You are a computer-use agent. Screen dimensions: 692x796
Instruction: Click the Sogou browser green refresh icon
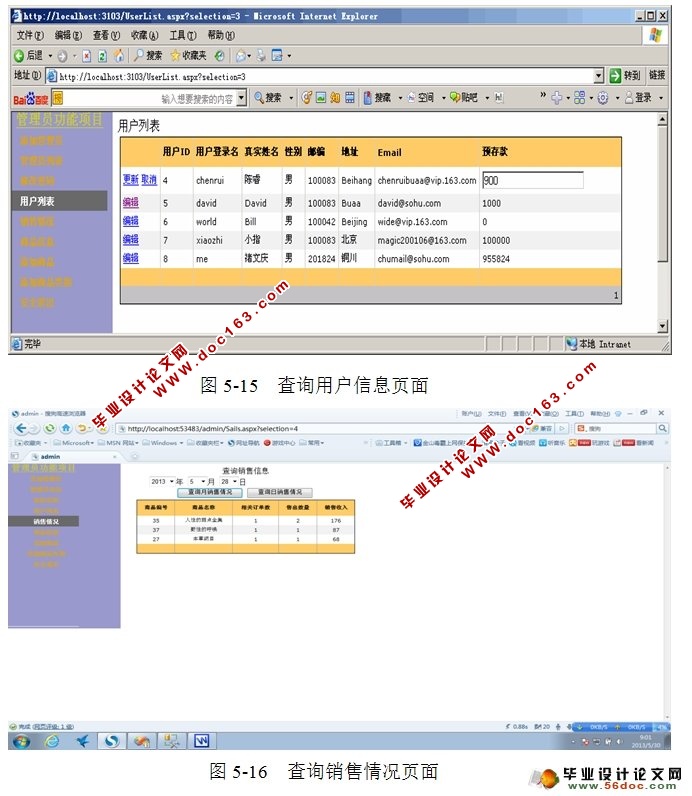click(x=49, y=428)
